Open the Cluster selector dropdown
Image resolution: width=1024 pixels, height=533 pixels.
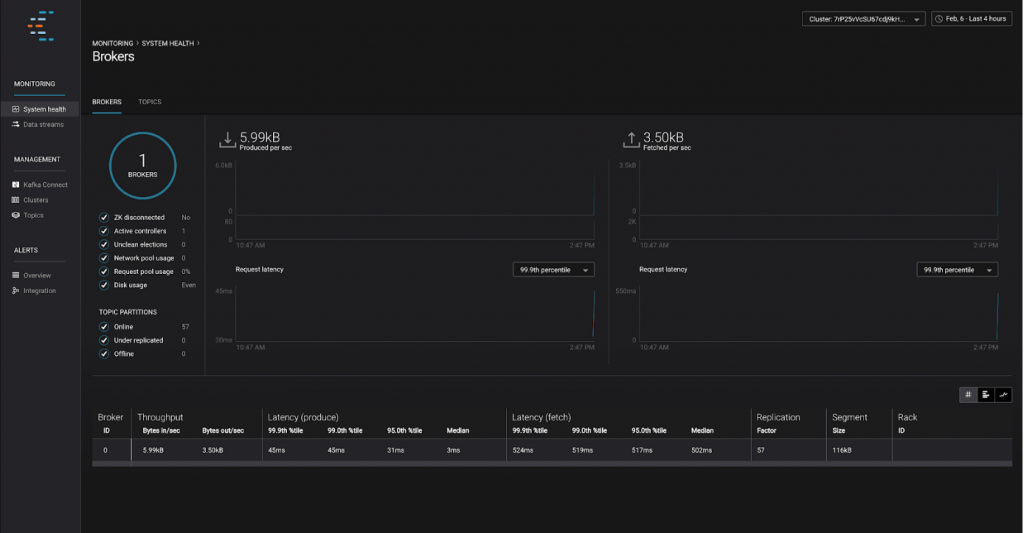(863, 19)
